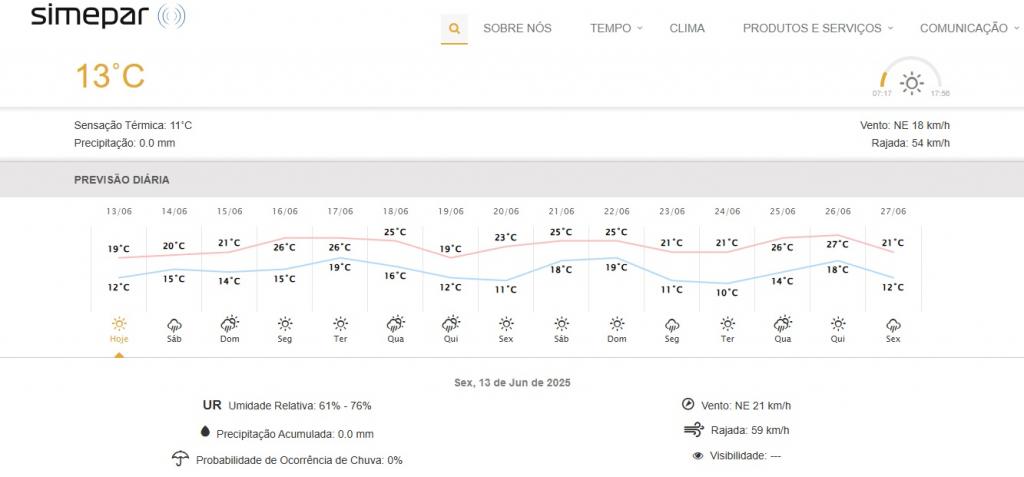The height and width of the screenshot is (477, 1024).
Task: Open the CLIMA menu item
Action: (687, 29)
